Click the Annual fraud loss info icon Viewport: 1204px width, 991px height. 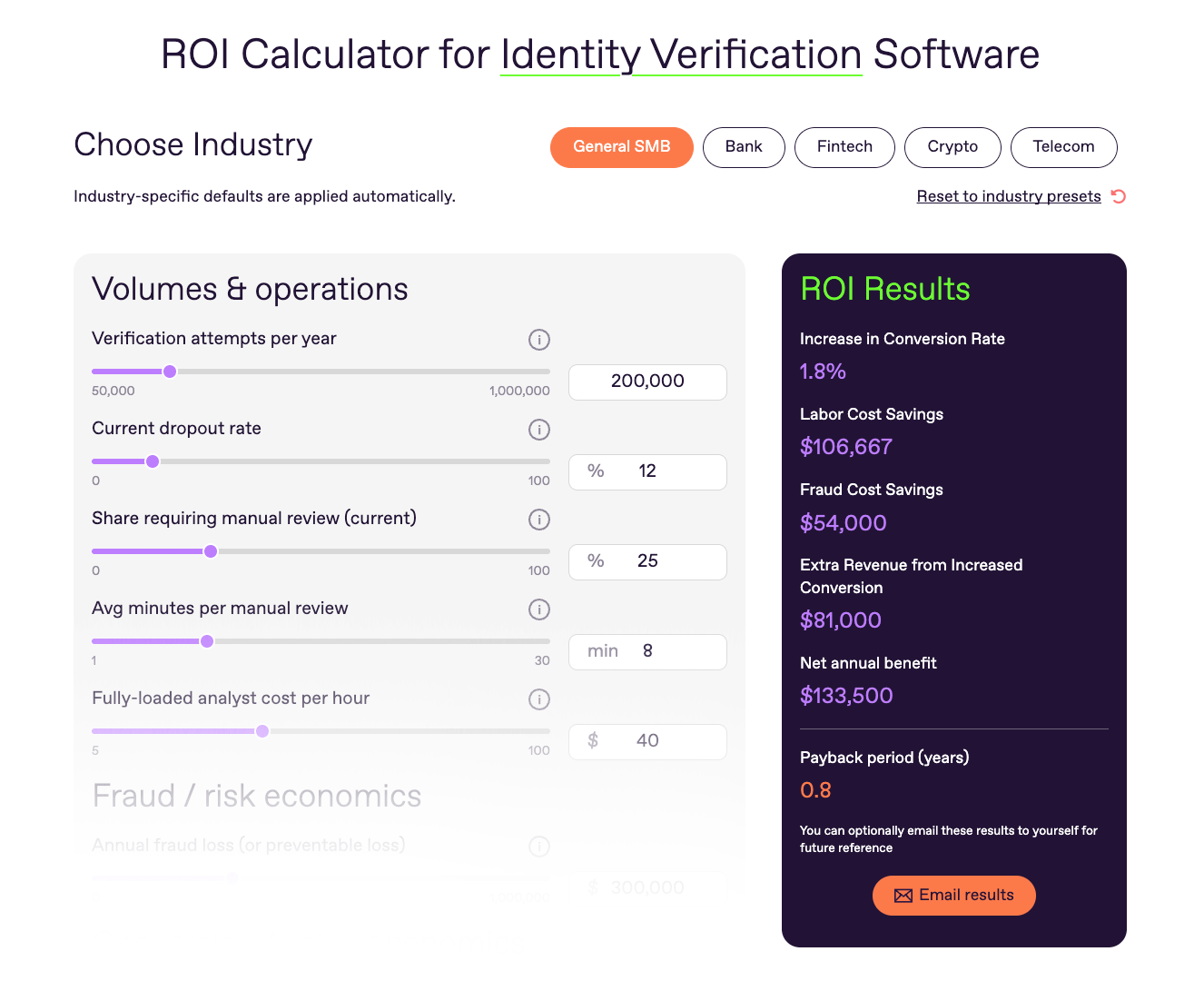[x=538, y=846]
